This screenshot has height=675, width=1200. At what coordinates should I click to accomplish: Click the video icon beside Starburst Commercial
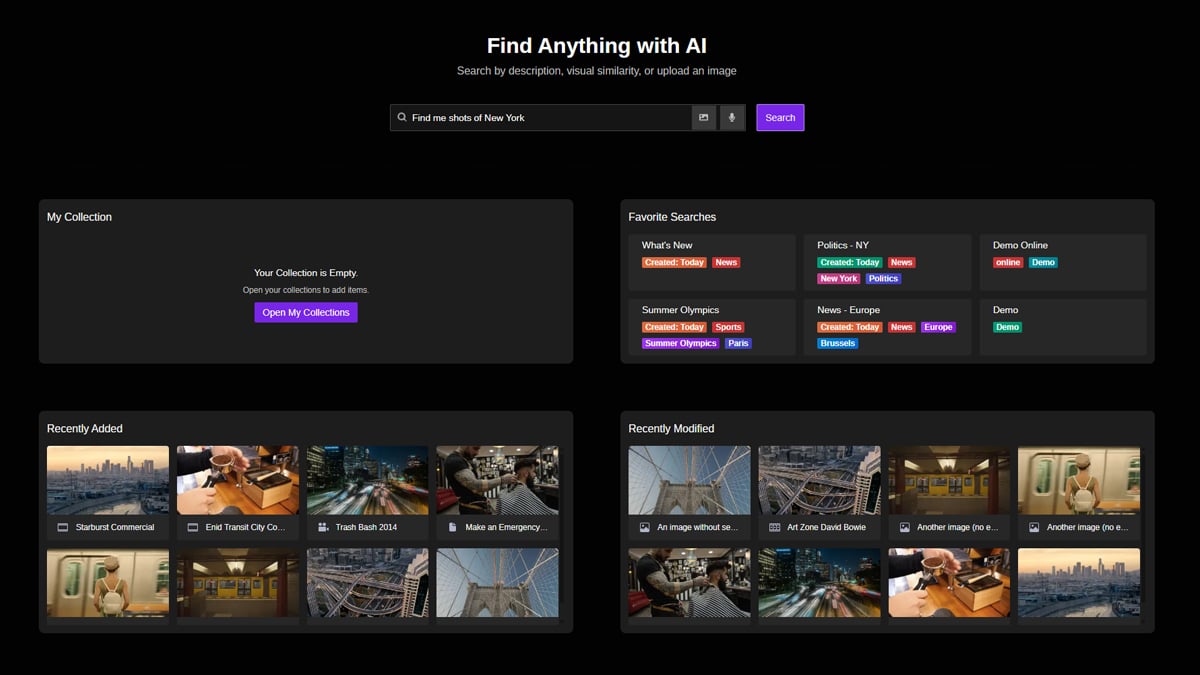[62, 527]
